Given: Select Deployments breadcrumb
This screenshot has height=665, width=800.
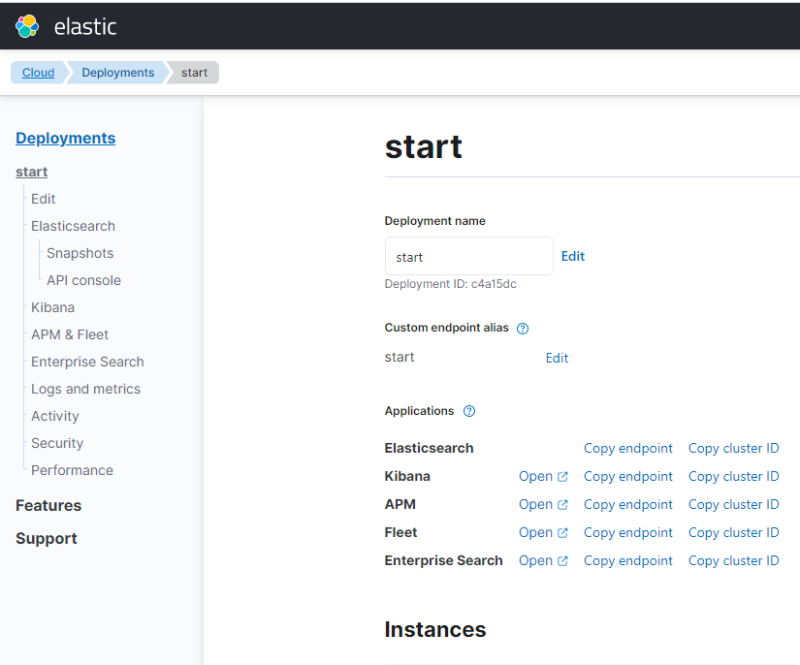Looking at the screenshot, I should (x=118, y=73).
